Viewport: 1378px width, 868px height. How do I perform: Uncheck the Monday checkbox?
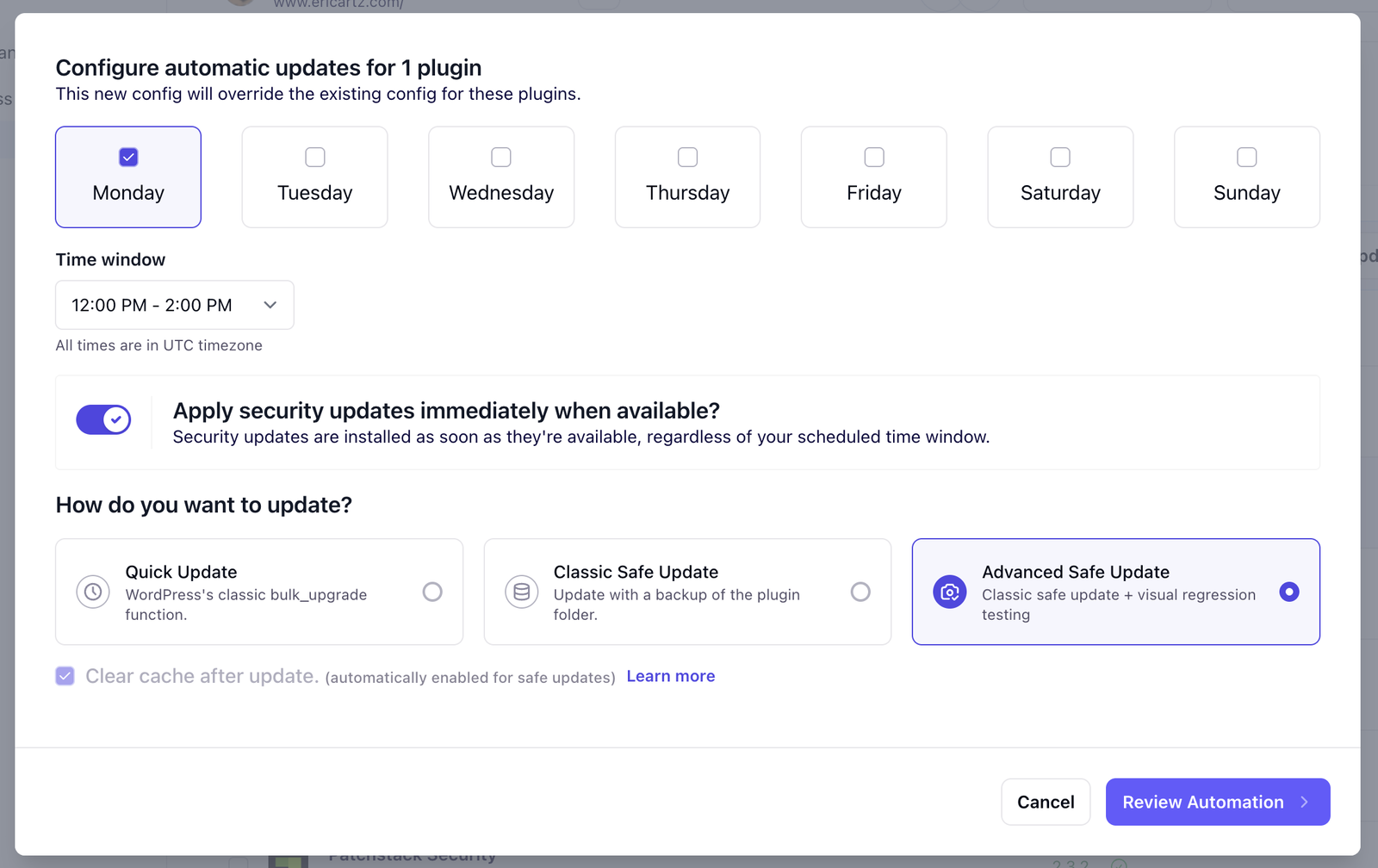click(x=128, y=157)
